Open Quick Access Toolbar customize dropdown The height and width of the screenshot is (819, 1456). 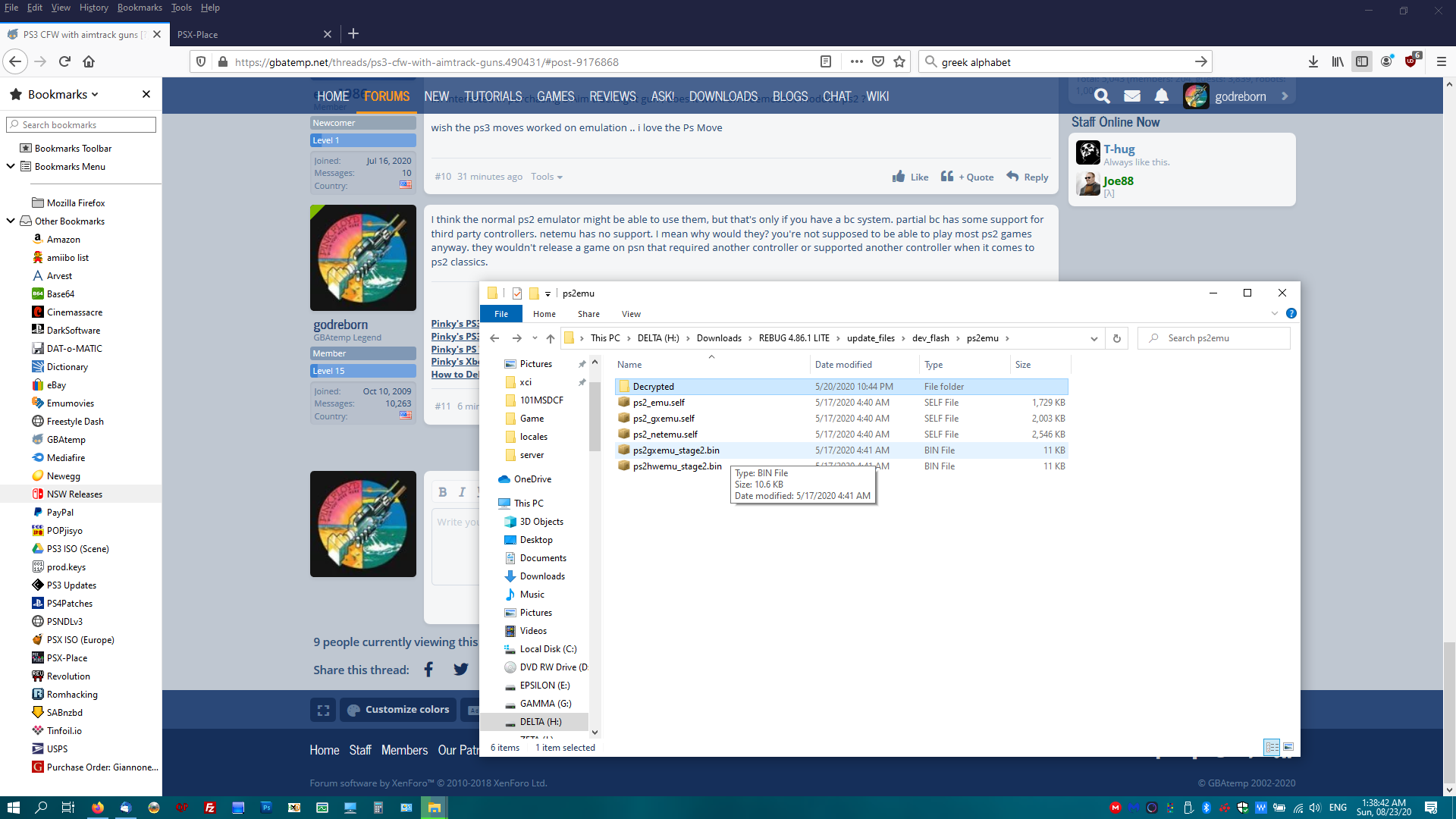point(548,293)
